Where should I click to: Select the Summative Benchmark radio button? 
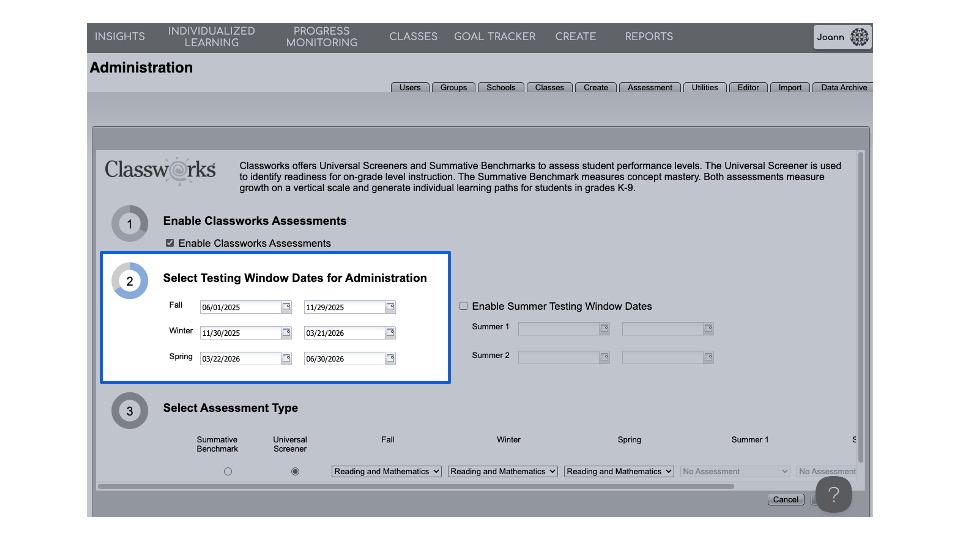(x=228, y=471)
